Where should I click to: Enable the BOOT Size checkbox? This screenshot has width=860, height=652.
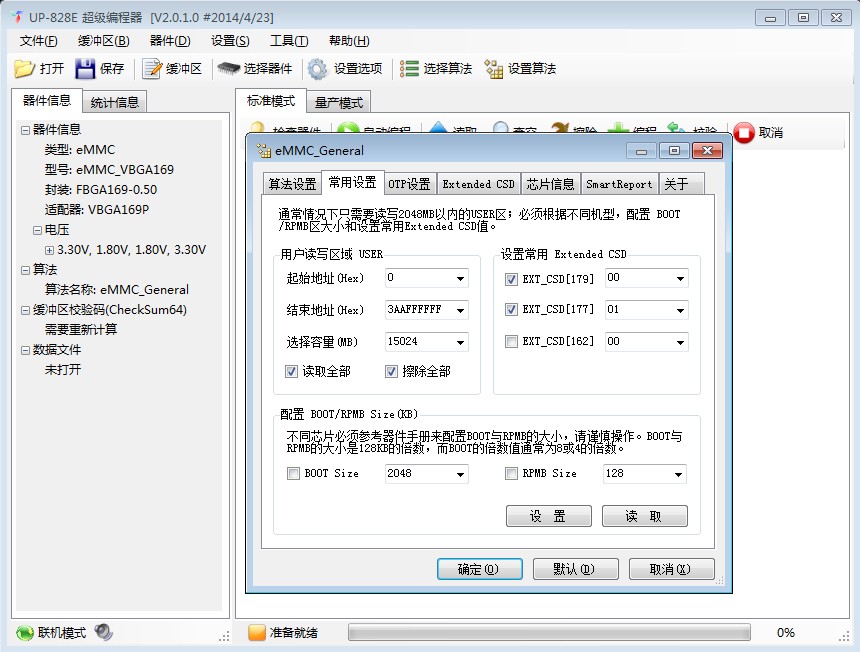293,473
